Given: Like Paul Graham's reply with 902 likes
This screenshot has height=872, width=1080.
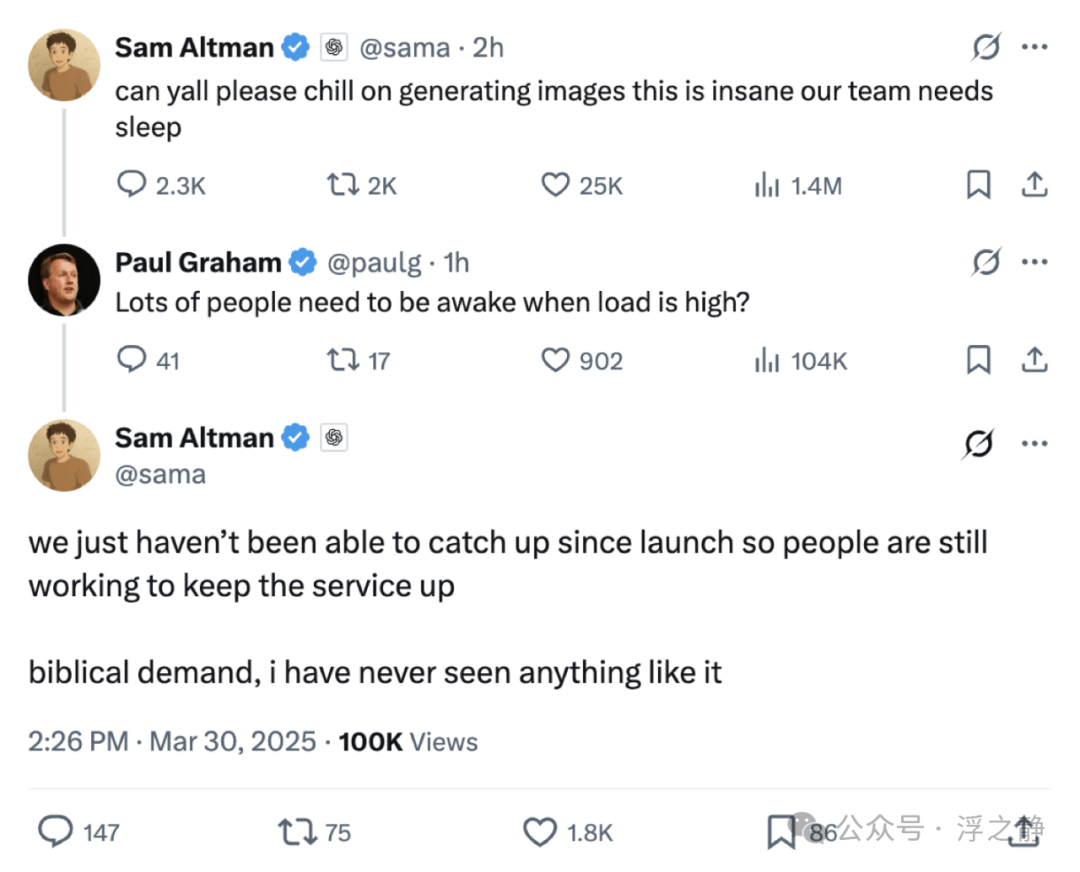Looking at the screenshot, I should click(x=555, y=360).
